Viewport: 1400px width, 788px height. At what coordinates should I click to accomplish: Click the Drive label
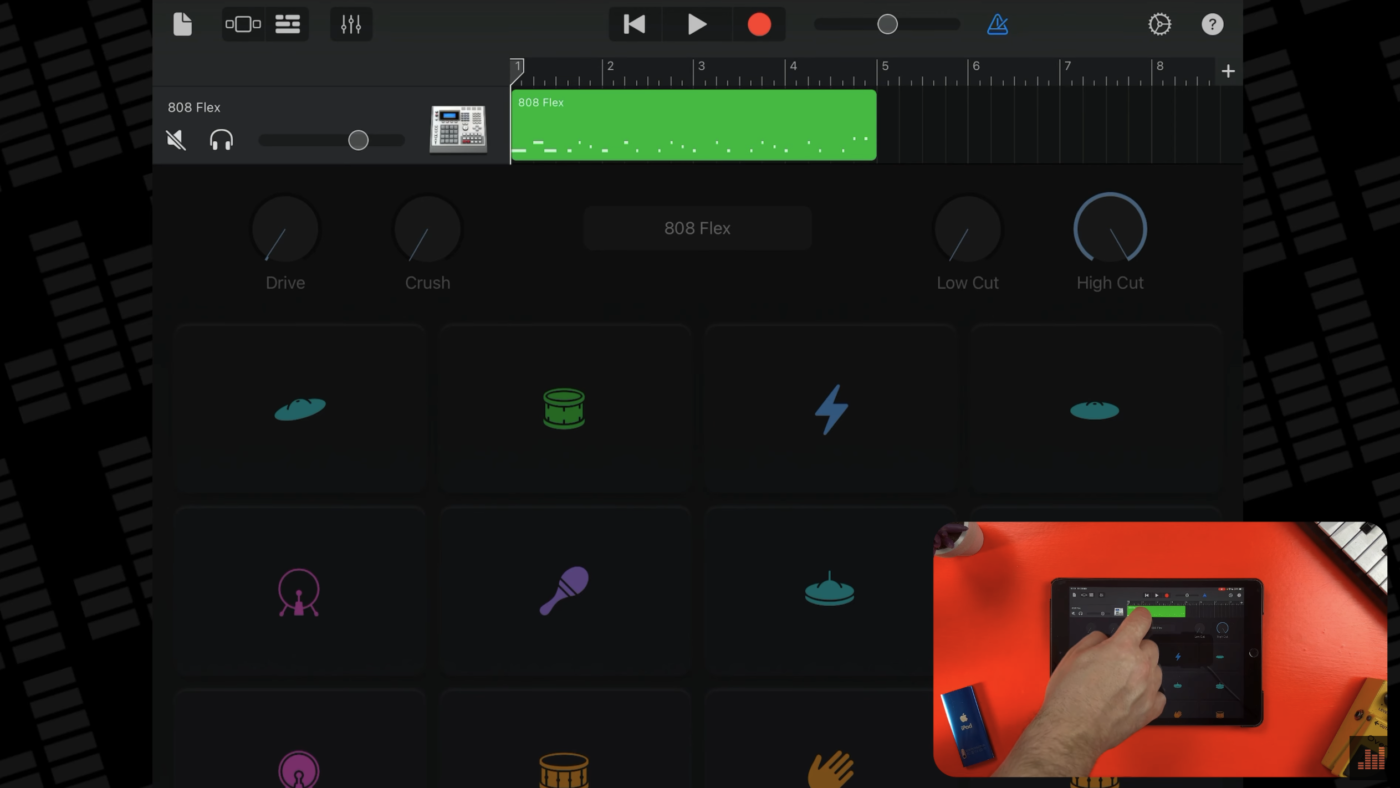coord(285,283)
